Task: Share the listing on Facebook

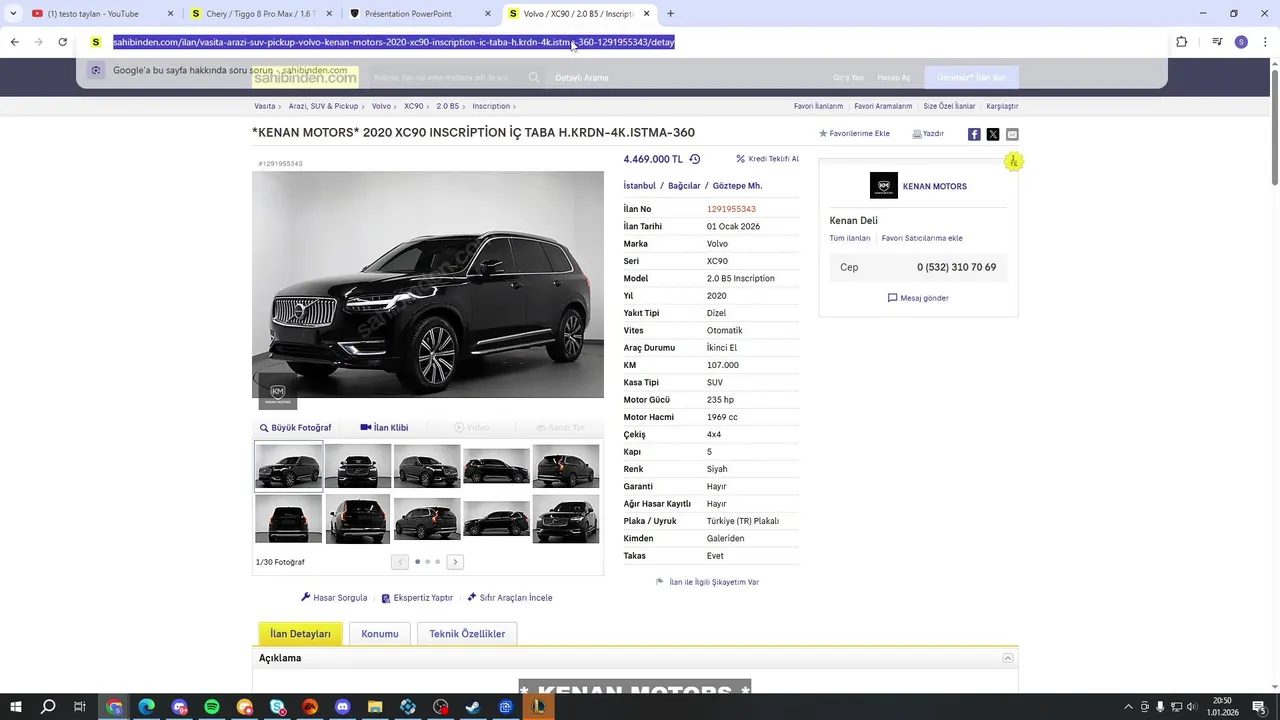Action: point(974,134)
